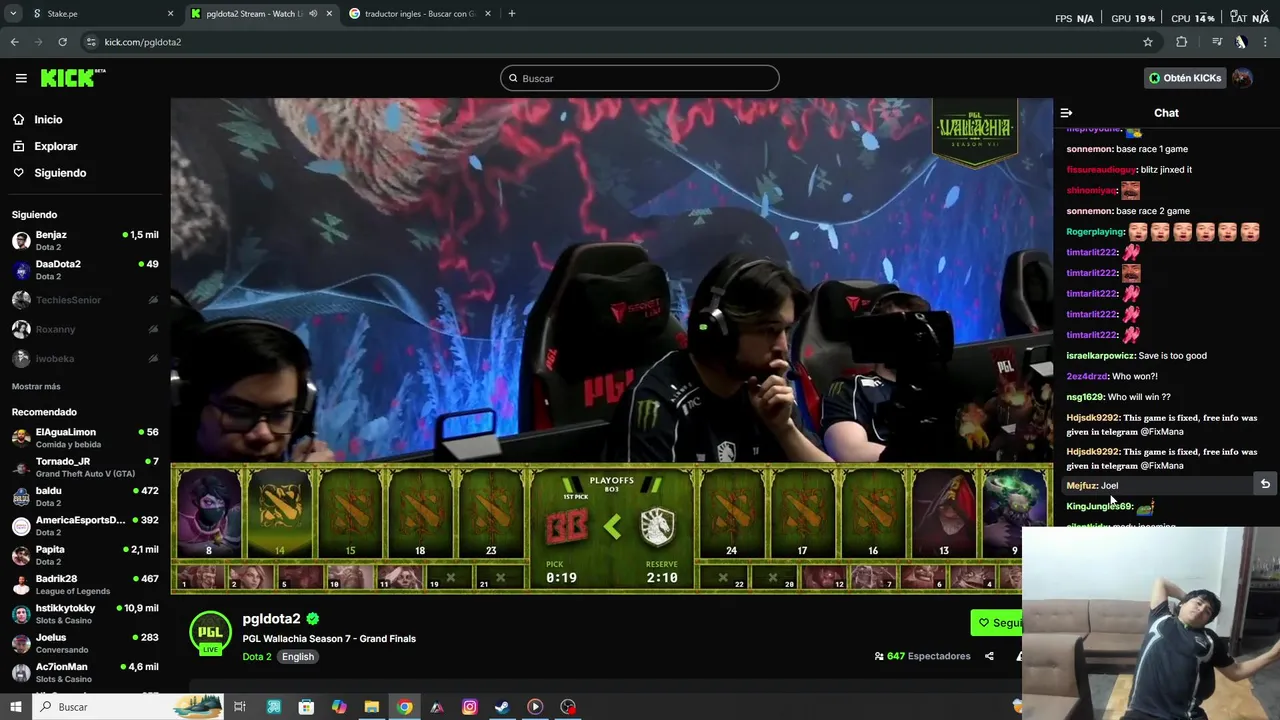The height and width of the screenshot is (720, 1280).
Task: Click the address bar kick.com/pgldota2
Action: point(142,42)
